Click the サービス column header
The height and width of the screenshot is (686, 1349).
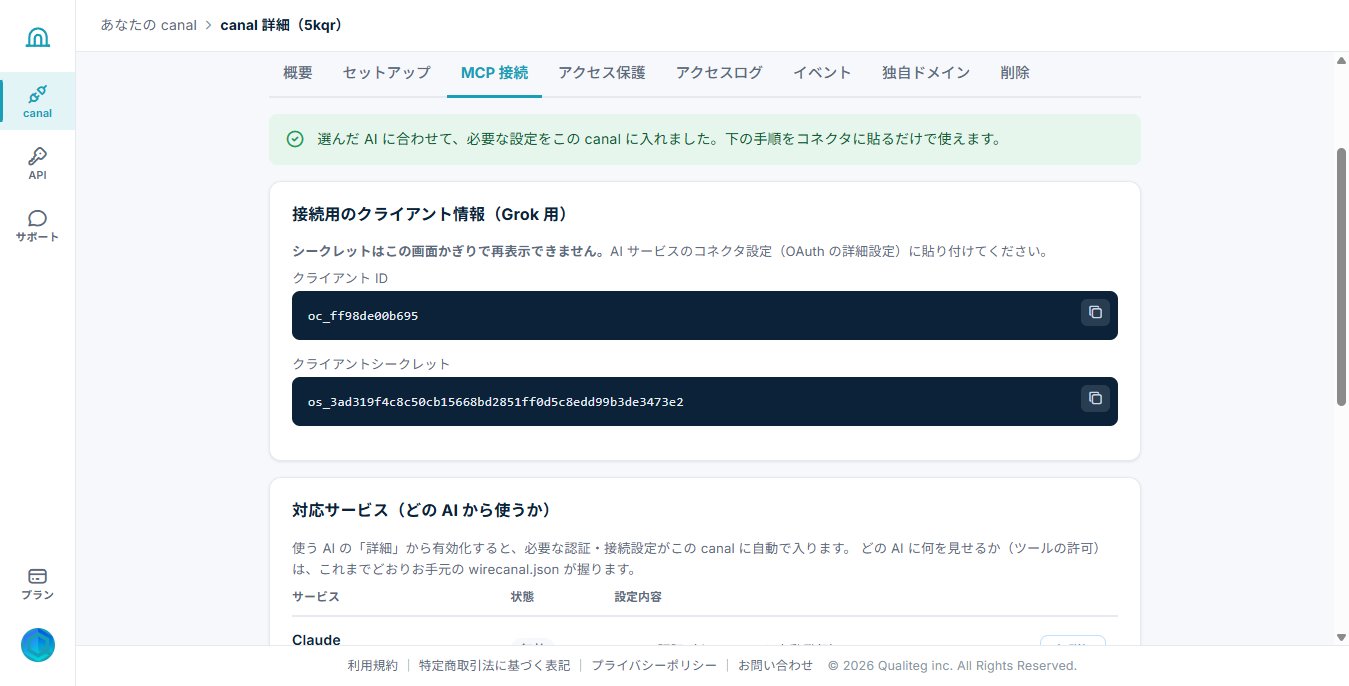(316, 597)
